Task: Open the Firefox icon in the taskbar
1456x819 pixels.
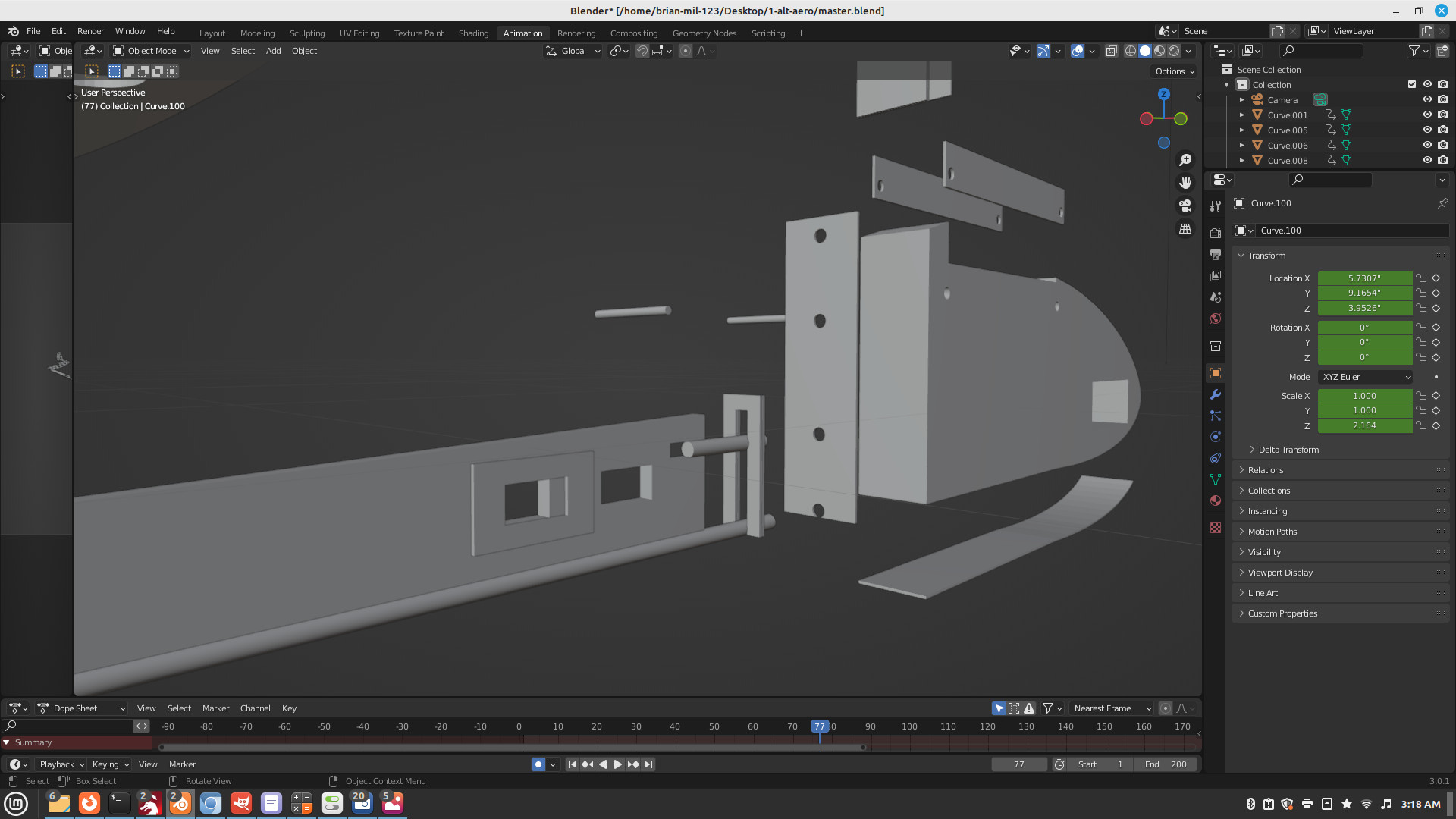Action: tap(89, 803)
